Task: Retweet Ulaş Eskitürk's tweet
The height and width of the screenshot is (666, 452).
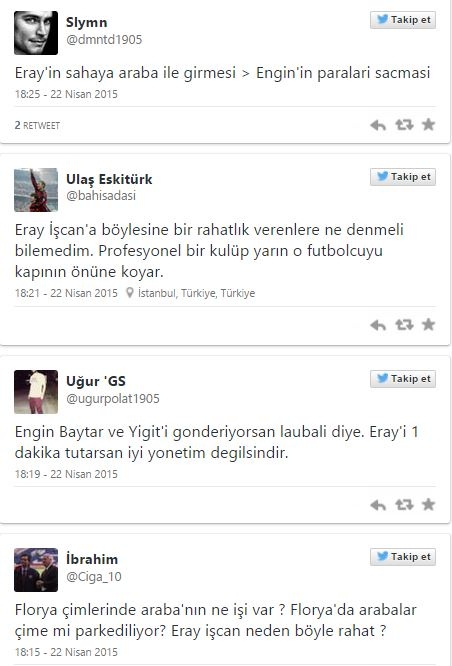Action: (404, 325)
